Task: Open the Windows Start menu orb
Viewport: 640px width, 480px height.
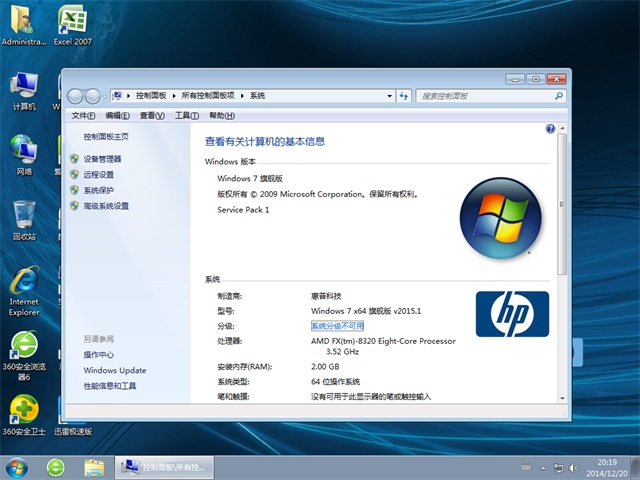Action: 17,466
